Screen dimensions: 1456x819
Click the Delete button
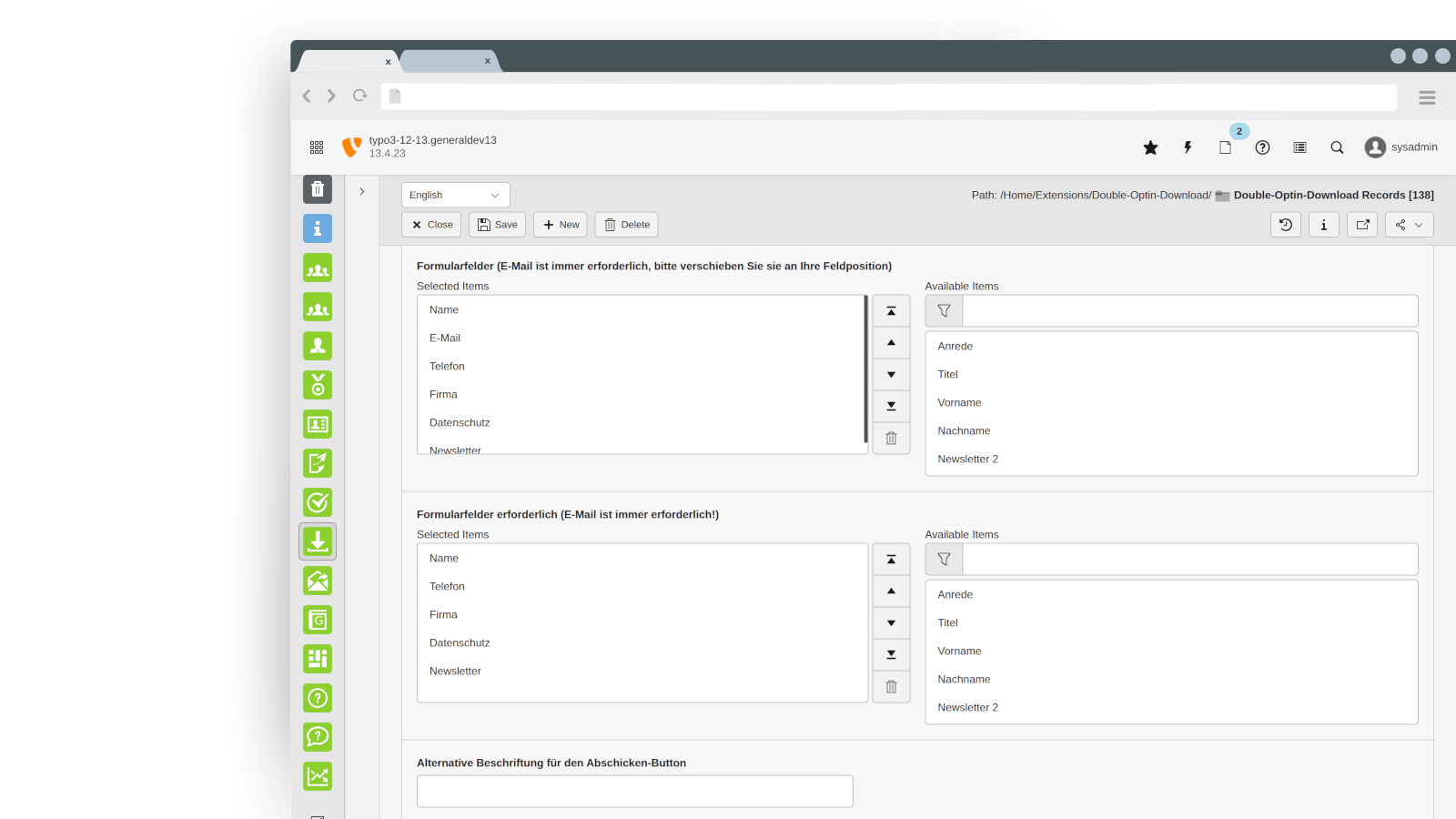coord(626,225)
